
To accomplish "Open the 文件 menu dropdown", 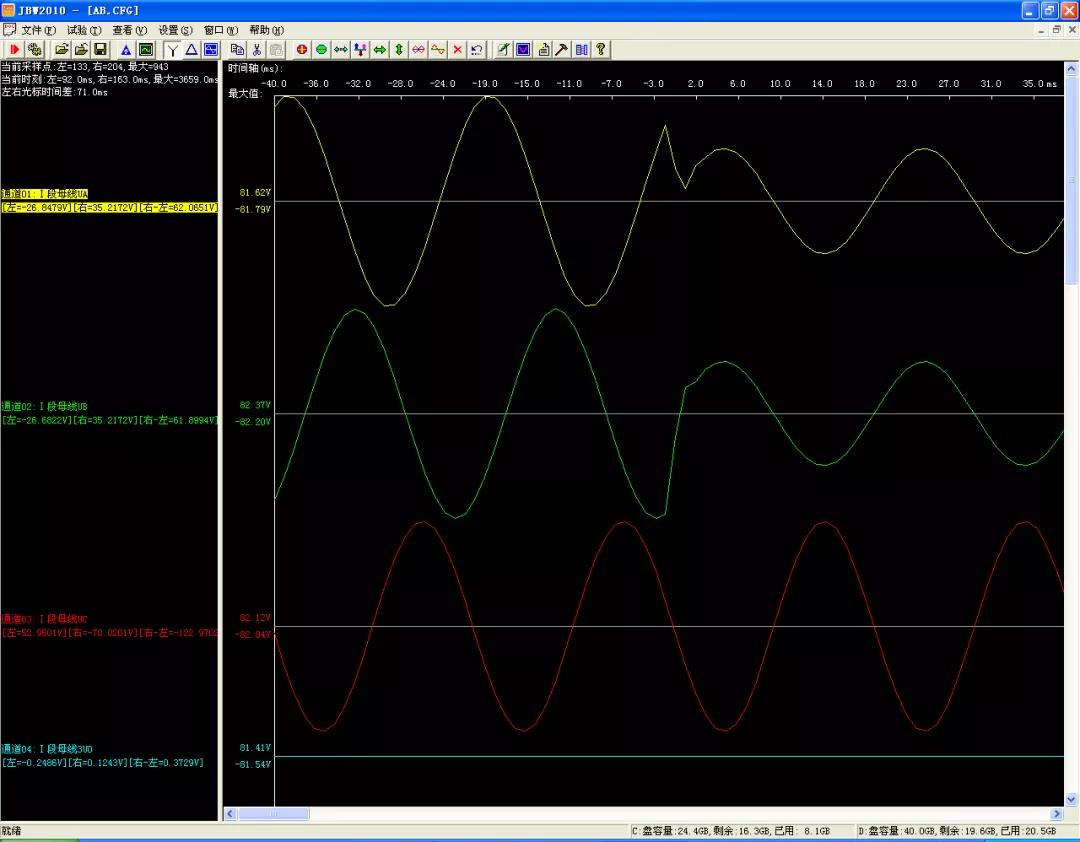I will [x=38, y=30].
